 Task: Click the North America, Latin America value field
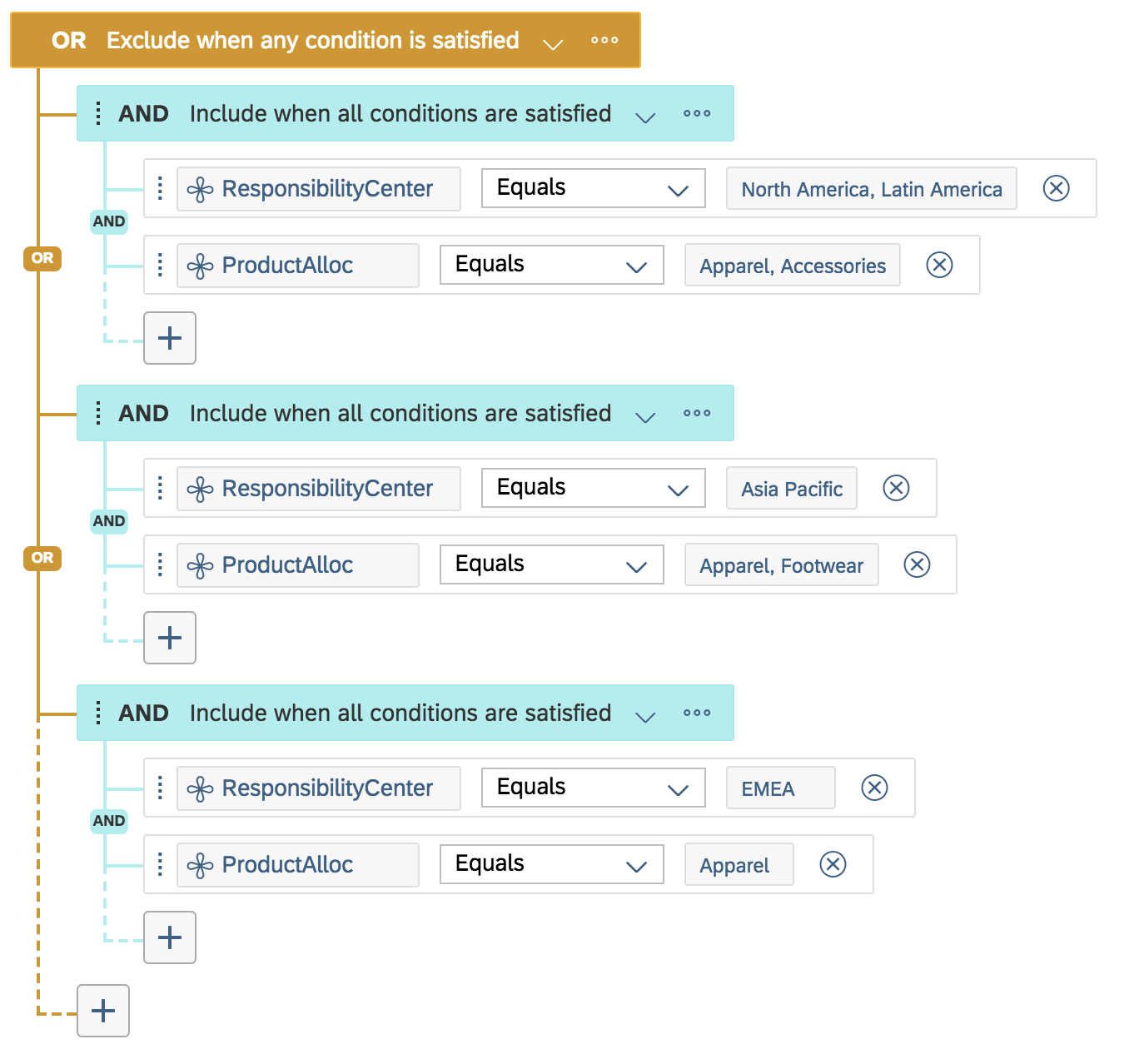pyautogui.click(x=871, y=189)
